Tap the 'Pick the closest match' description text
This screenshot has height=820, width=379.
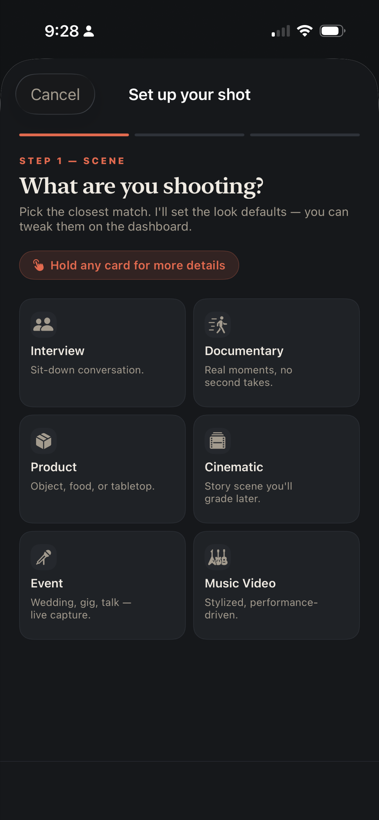coord(184,220)
